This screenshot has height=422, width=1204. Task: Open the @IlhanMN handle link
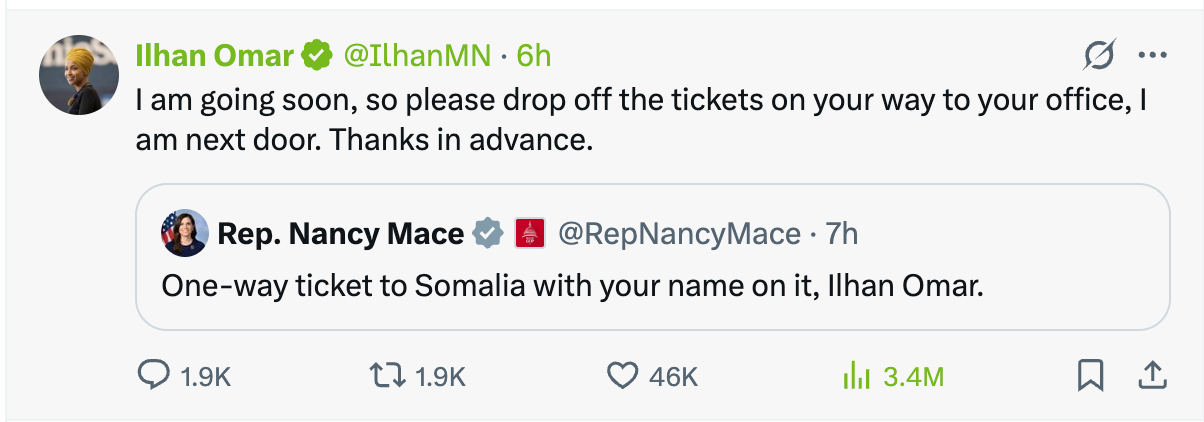(417, 56)
